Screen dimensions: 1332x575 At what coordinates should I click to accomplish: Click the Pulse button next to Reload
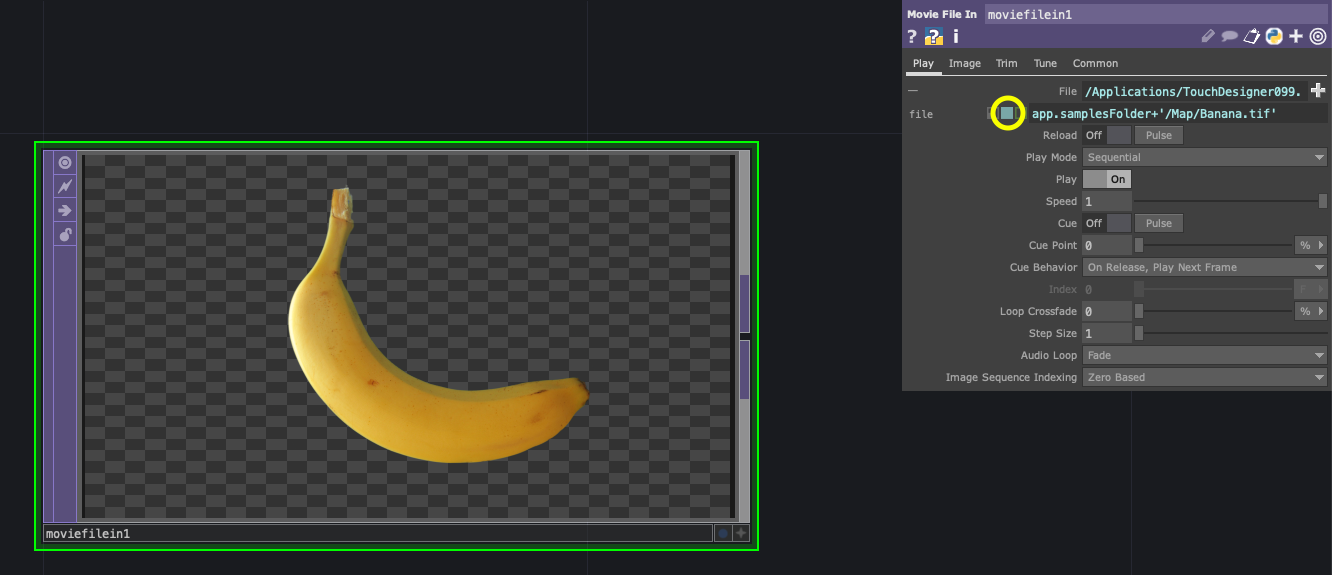[x=1159, y=135]
